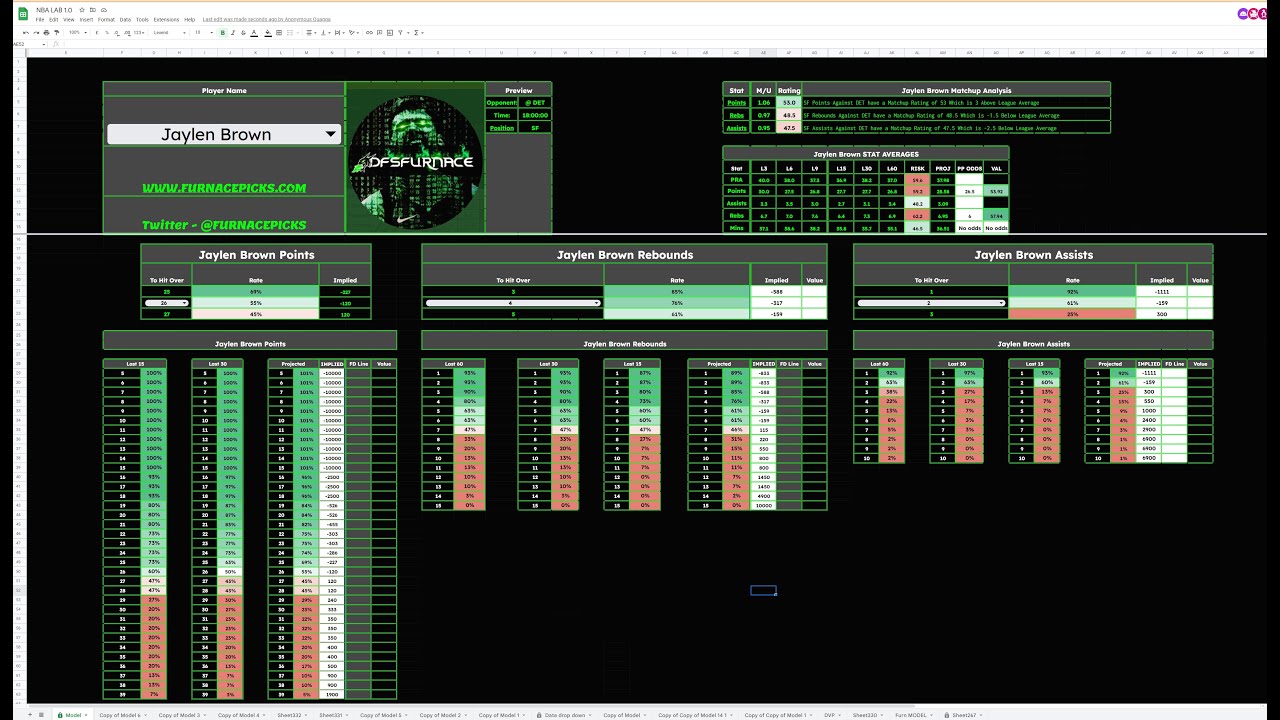This screenshot has width=1280, height=720.
Task: Switch to the Furn MODEL sheet tab
Action: [x=912, y=715]
